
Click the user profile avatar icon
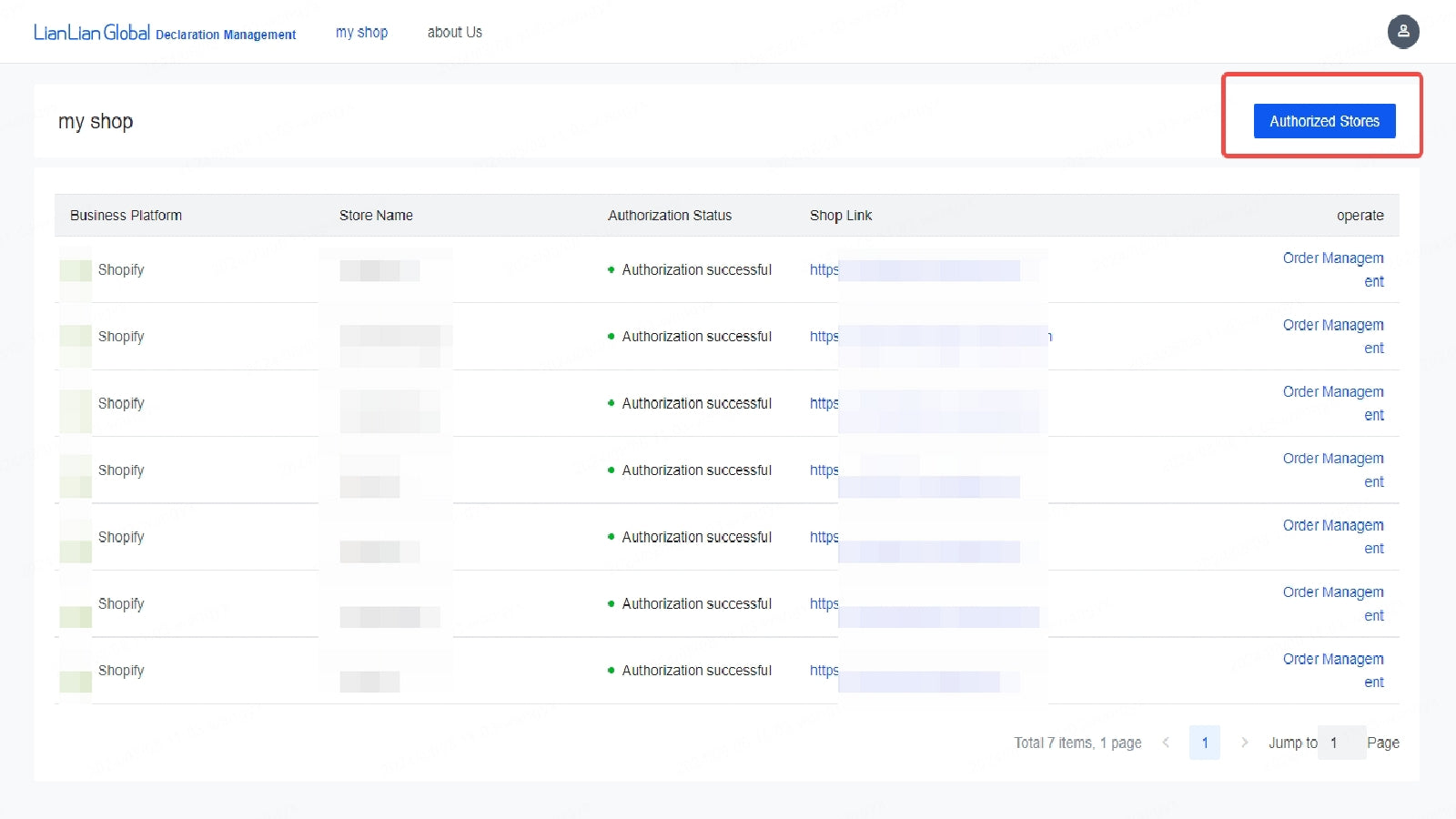tap(1403, 32)
